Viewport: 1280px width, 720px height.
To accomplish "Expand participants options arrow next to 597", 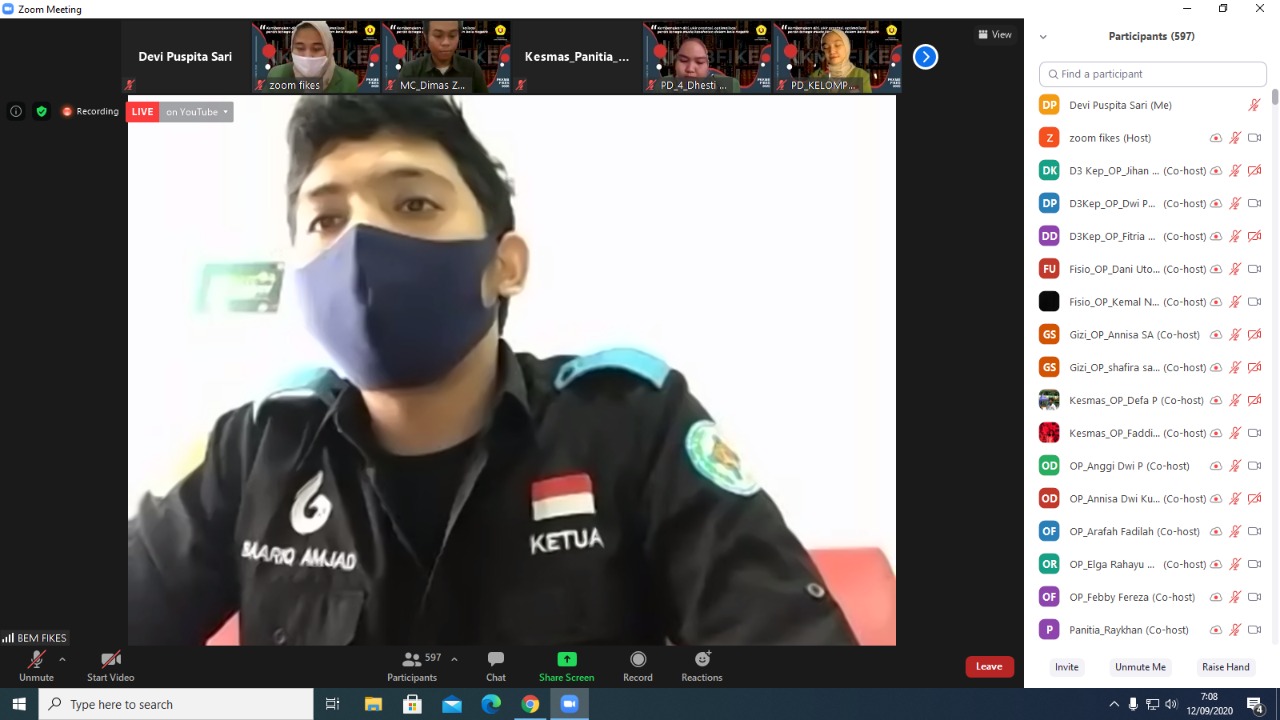I will coord(454,659).
